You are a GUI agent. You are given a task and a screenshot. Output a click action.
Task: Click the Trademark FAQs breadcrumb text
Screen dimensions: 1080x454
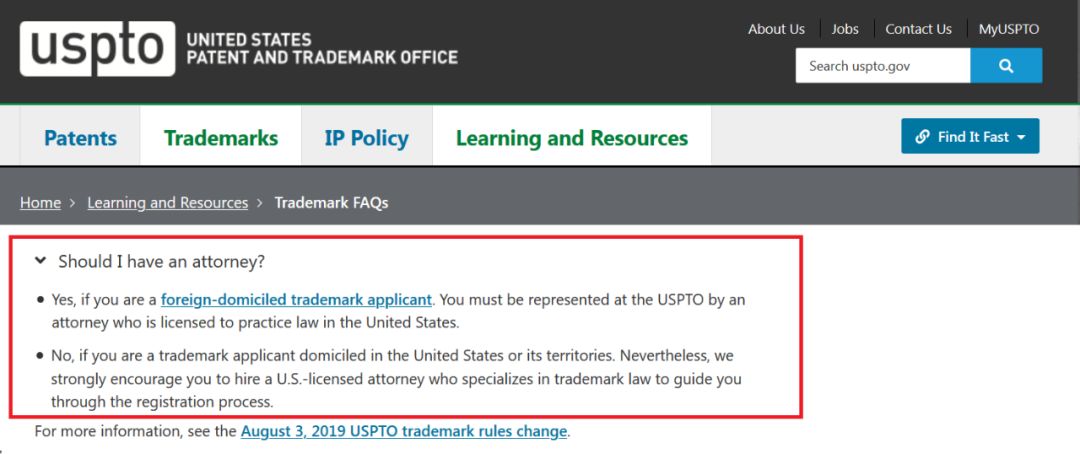[x=331, y=202]
